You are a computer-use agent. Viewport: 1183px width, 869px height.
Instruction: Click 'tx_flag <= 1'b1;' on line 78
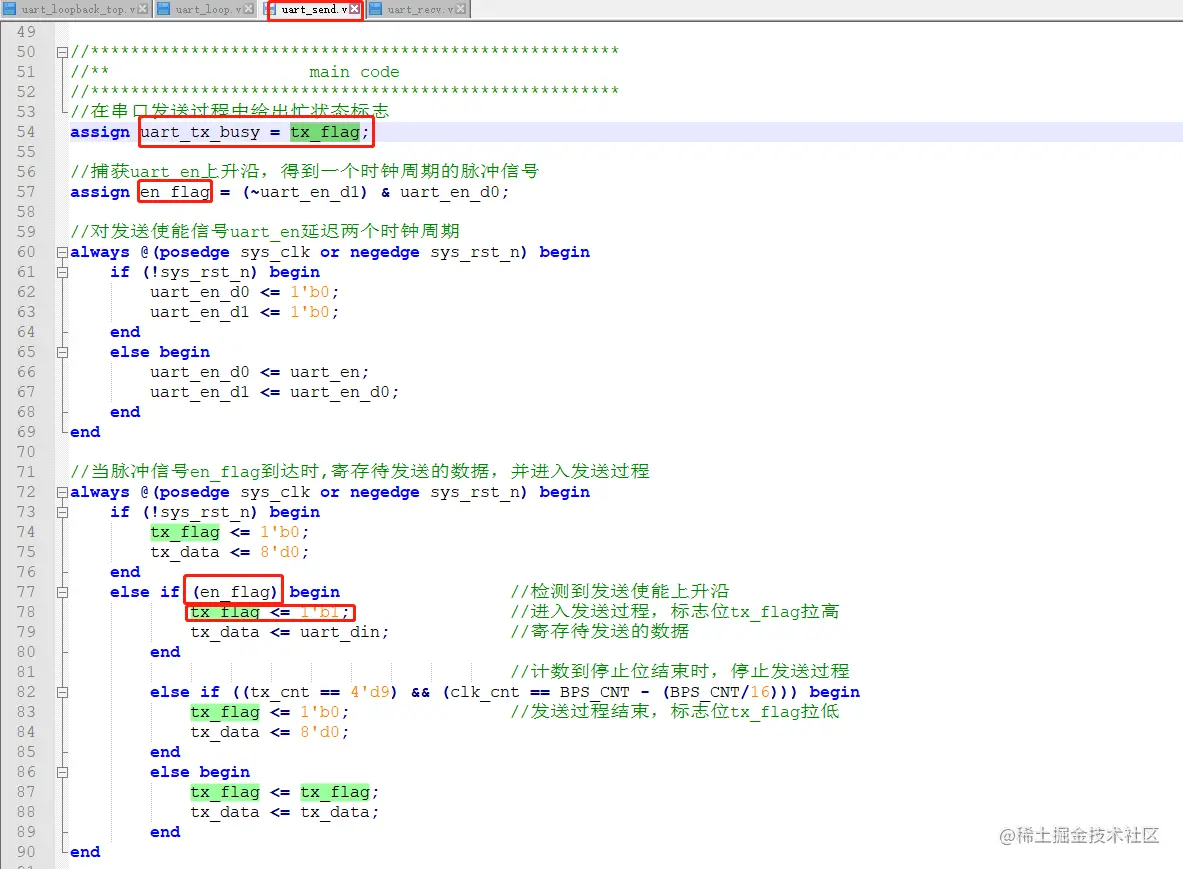tap(270, 612)
